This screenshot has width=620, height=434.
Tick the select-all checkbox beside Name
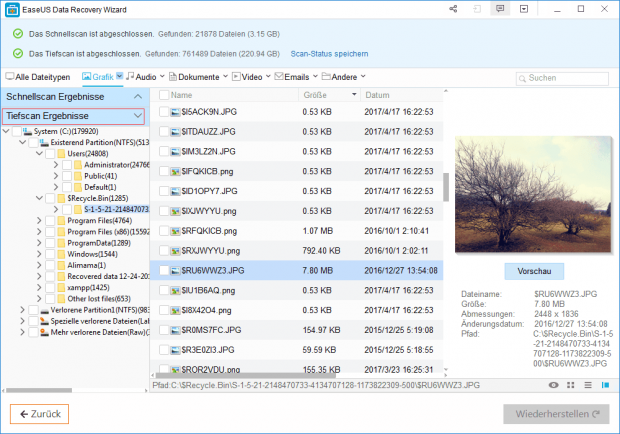point(164,95)
